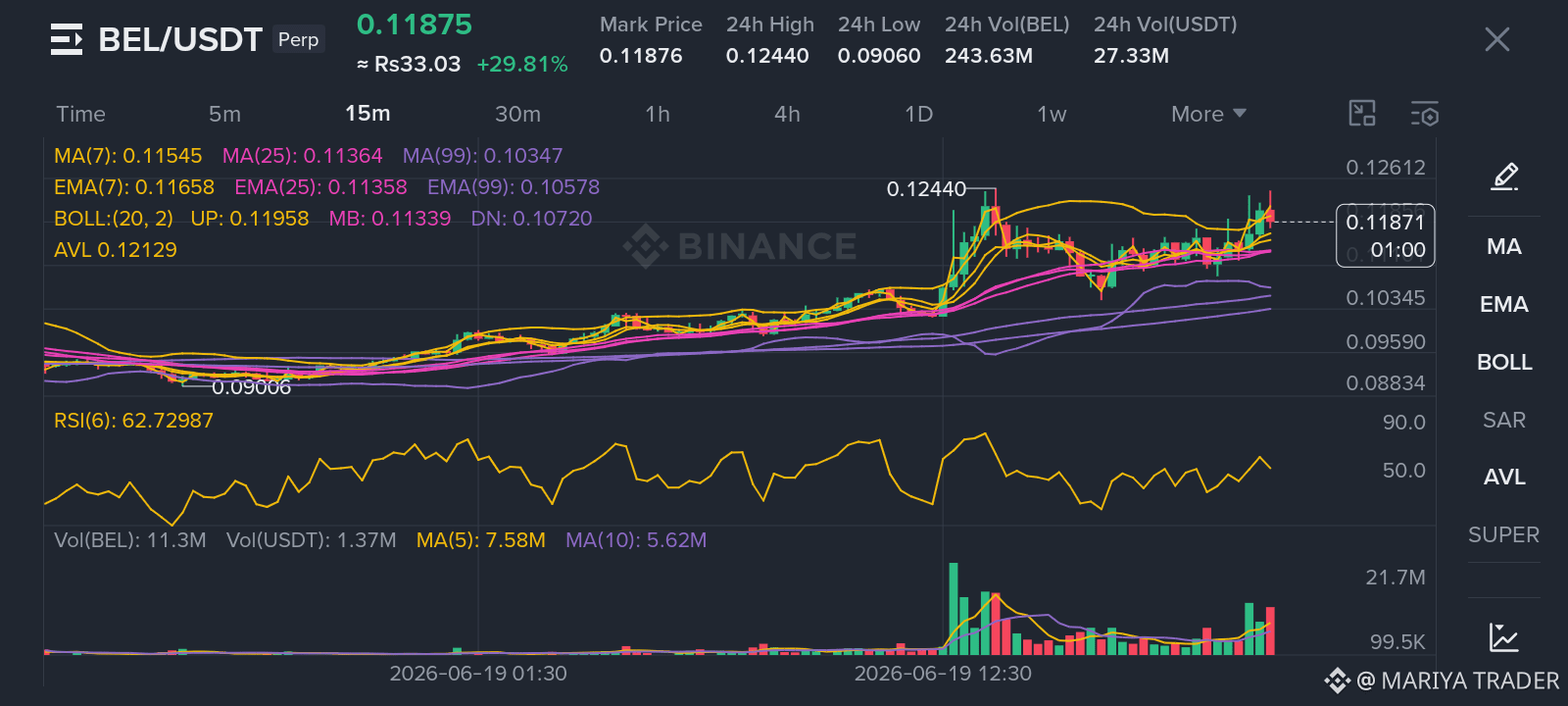Click the DN: 0.10720 Bollinger value
This screenshot has width=1568, height=706.
[531, 219]
